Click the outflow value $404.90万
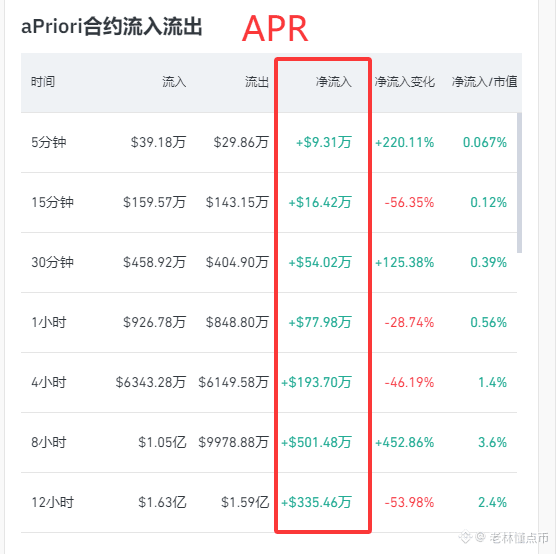The image size is (556, 554). pos(237,262)
